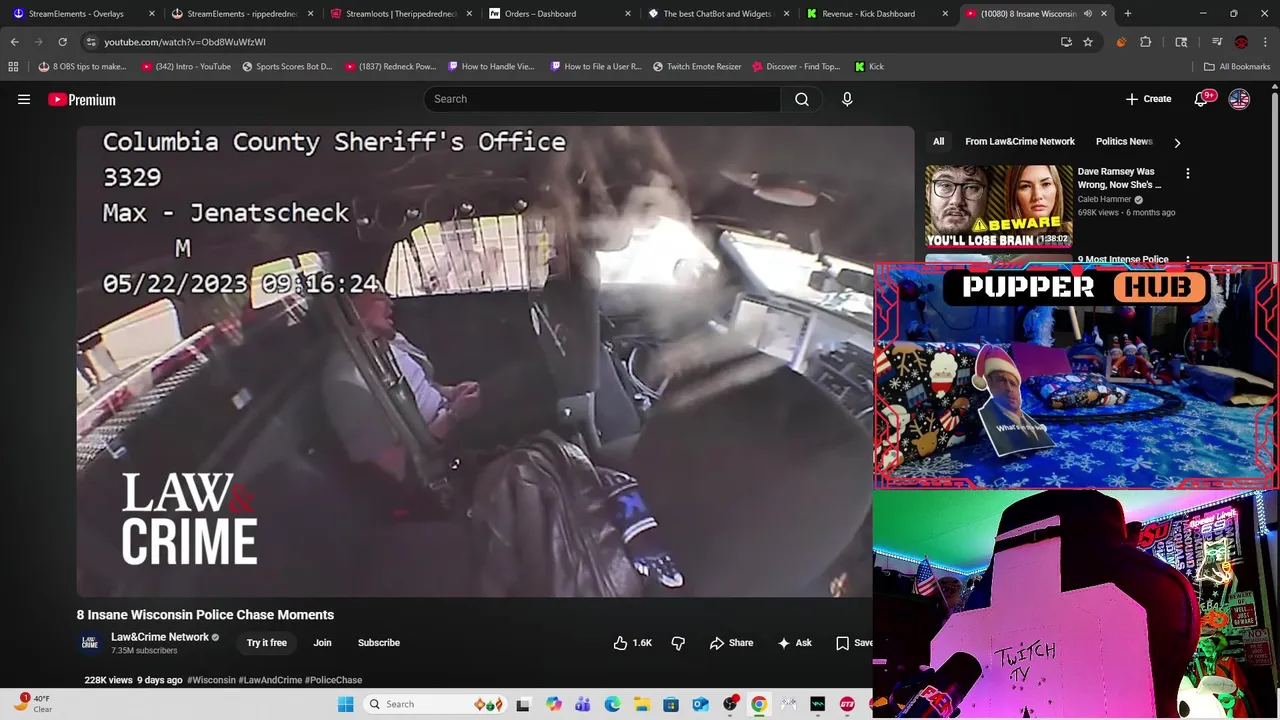
Task: Like the video with thumbs up
Action: click(x=632, y=643)
